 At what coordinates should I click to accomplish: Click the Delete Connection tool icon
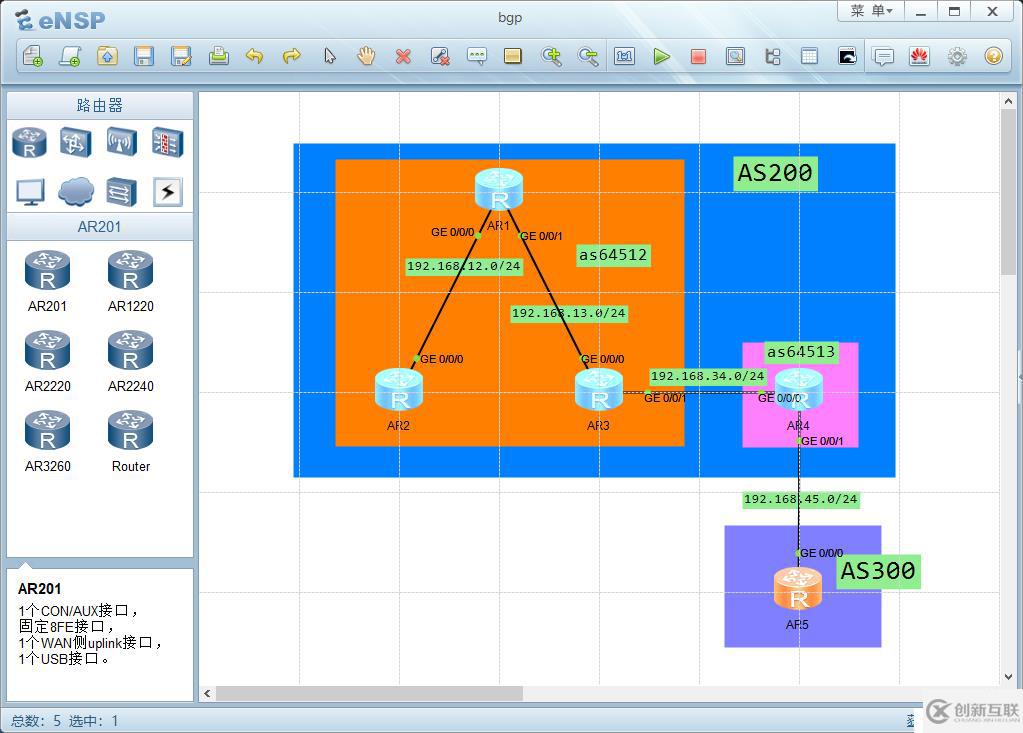(x=440, y=57)
